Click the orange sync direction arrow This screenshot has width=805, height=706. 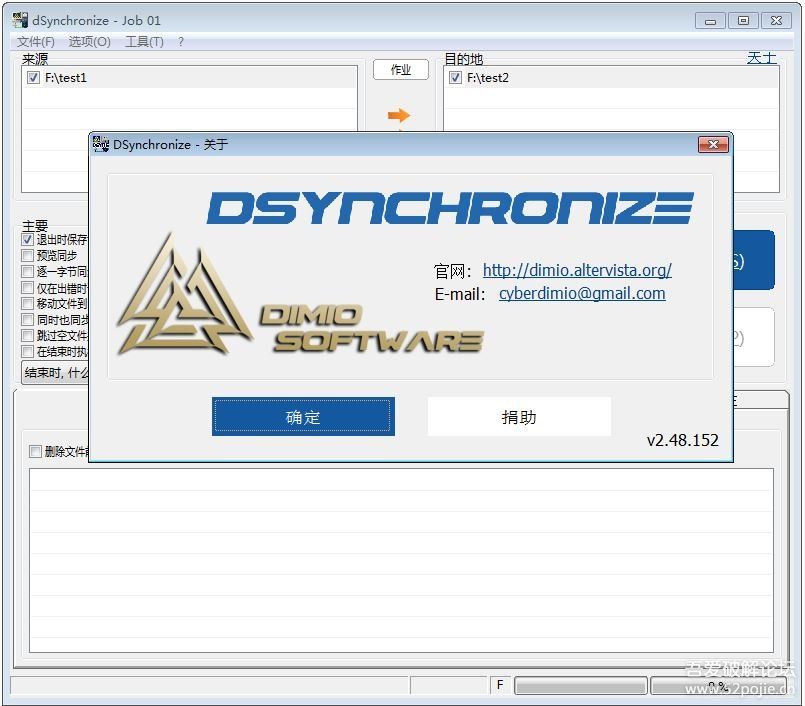(399, 115)
